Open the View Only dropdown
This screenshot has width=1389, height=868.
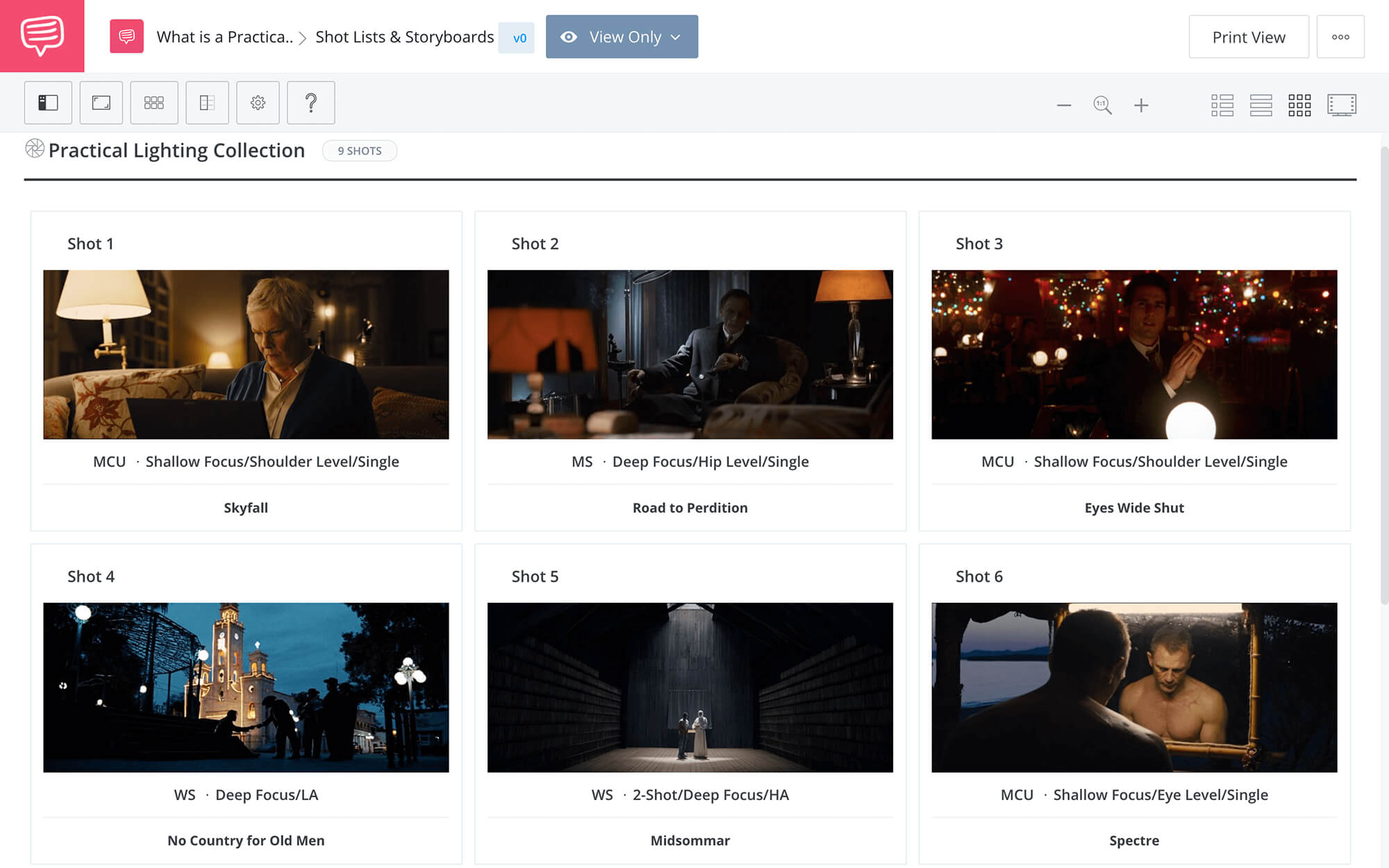622,37
